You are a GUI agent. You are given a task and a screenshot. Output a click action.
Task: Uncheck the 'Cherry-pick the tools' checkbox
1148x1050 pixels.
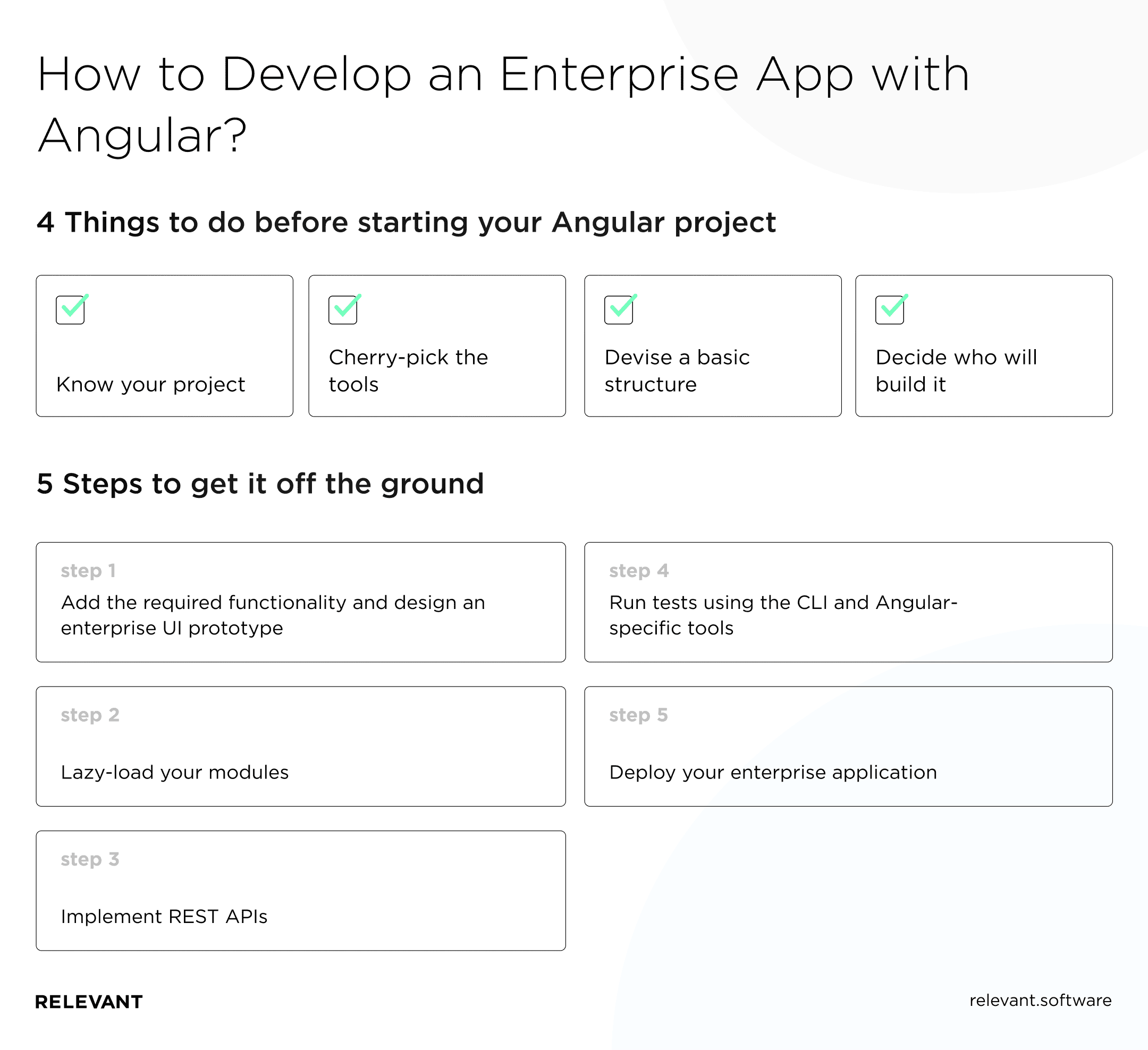pyautogui.click(x=344, y=309)
